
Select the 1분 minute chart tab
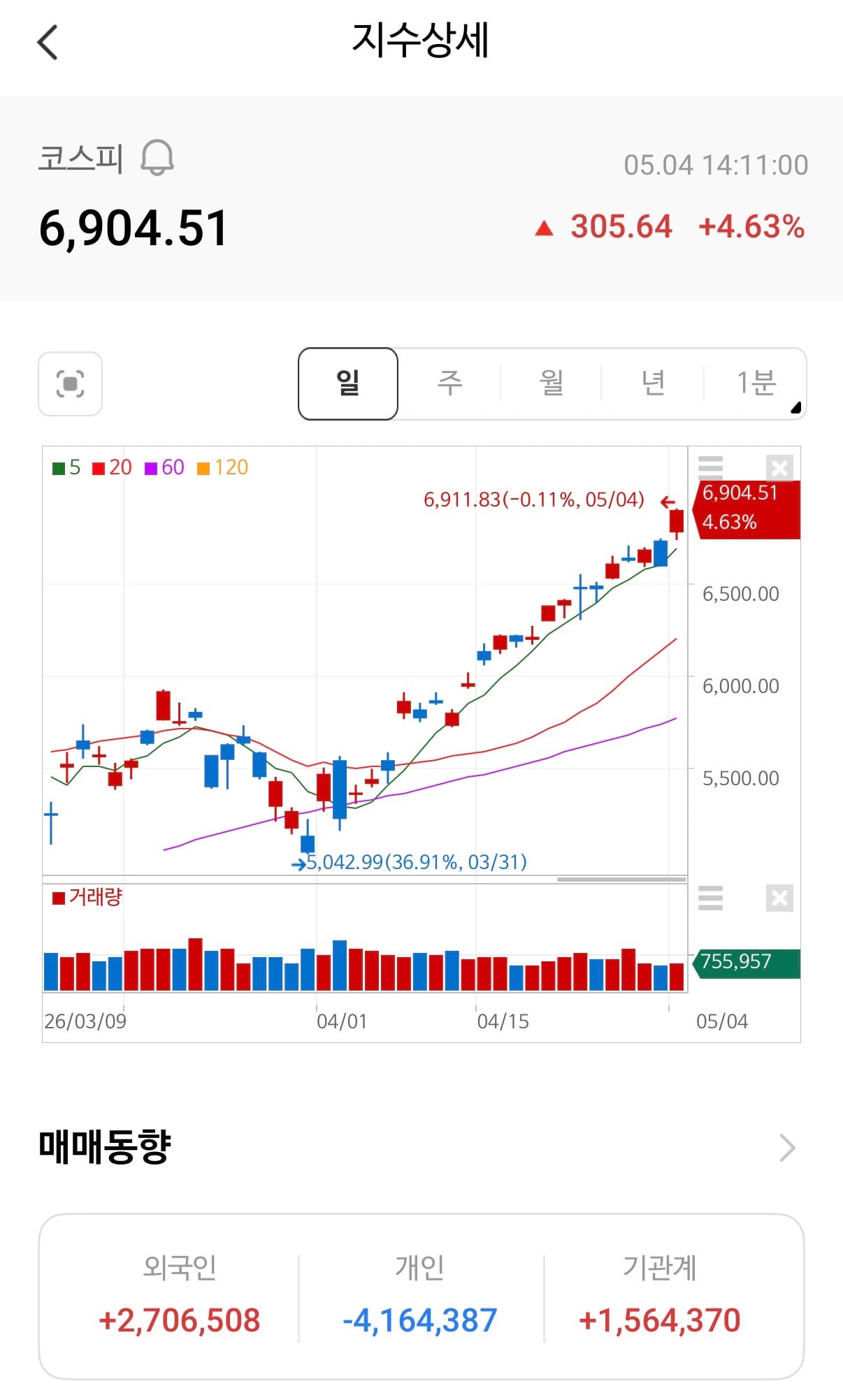coord(755,384)
